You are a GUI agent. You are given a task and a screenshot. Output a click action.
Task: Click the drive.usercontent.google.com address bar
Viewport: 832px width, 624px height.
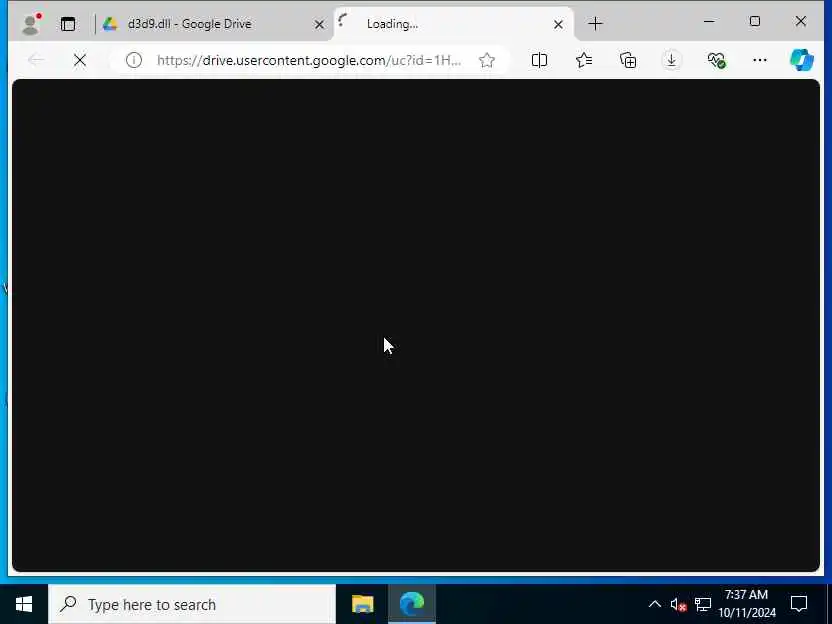(309, 60)
